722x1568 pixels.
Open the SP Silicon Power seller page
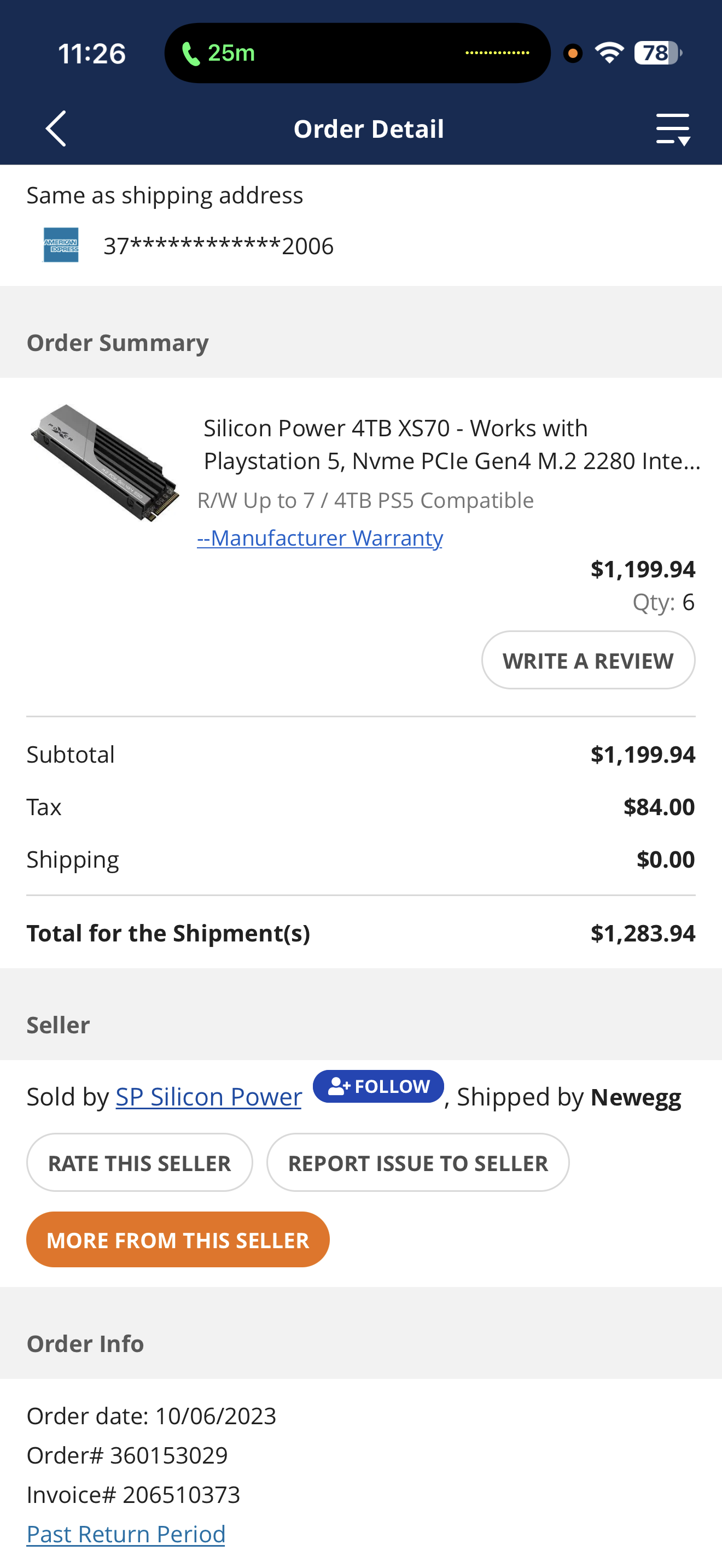[208, 1097]
